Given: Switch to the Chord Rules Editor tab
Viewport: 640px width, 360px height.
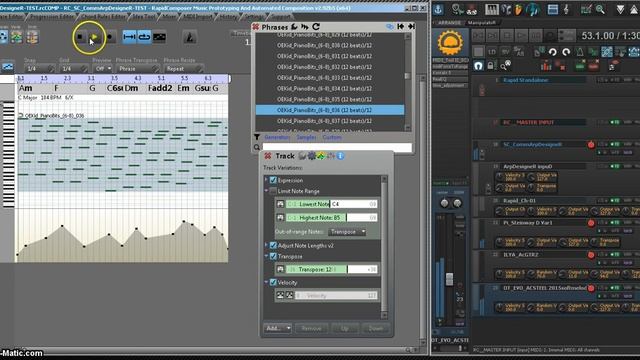Looking at the screenshot, I should point(104,17).
